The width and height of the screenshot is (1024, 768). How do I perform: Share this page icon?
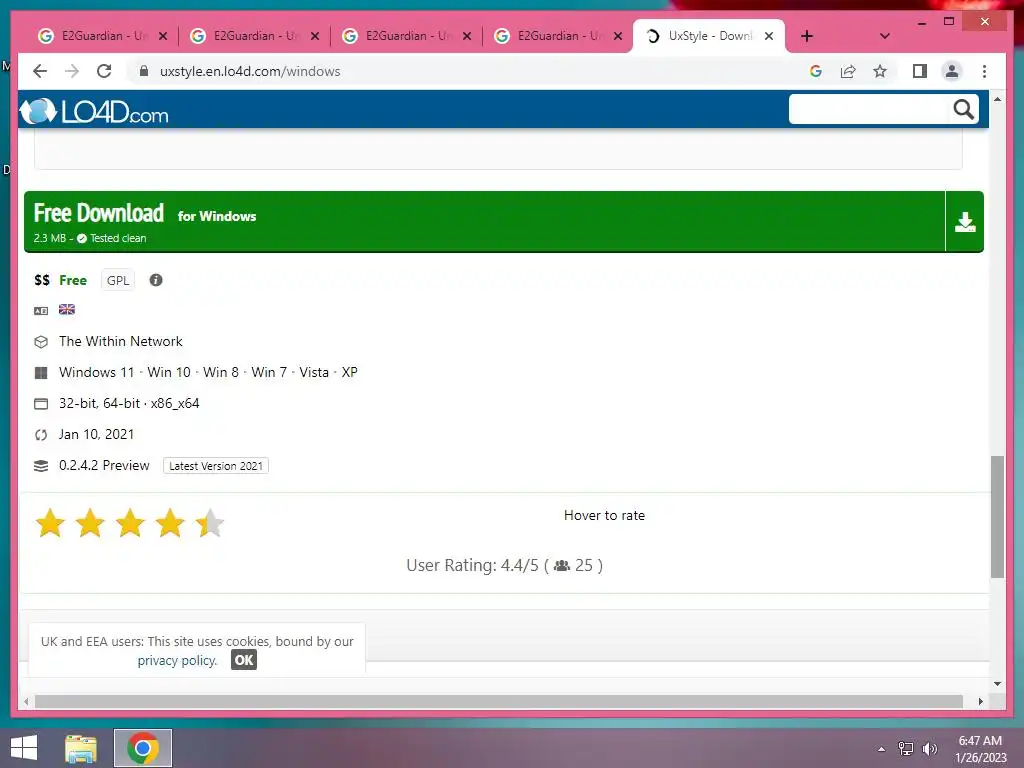(848, 71)
